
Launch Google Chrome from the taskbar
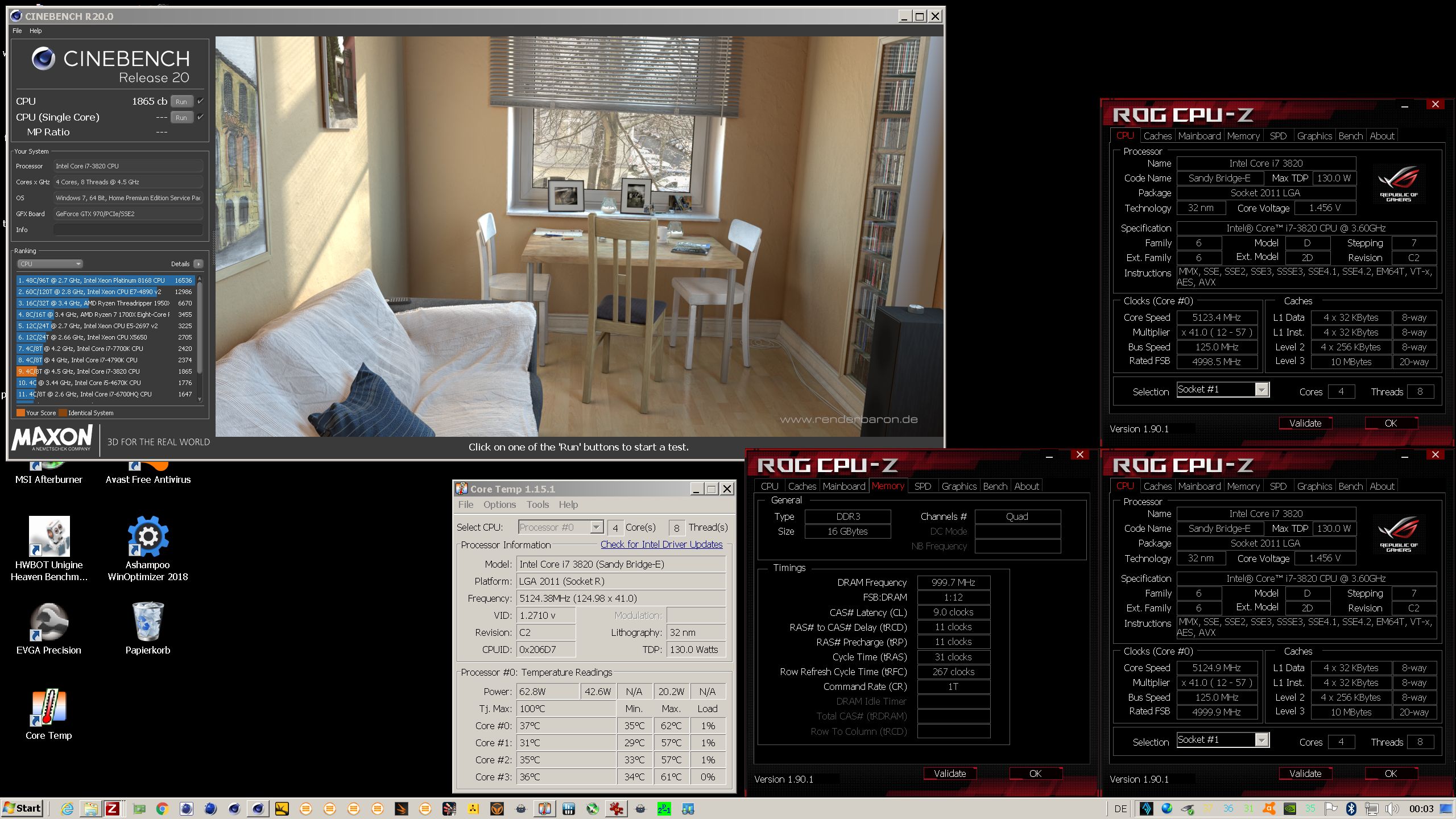coord(162,809)
